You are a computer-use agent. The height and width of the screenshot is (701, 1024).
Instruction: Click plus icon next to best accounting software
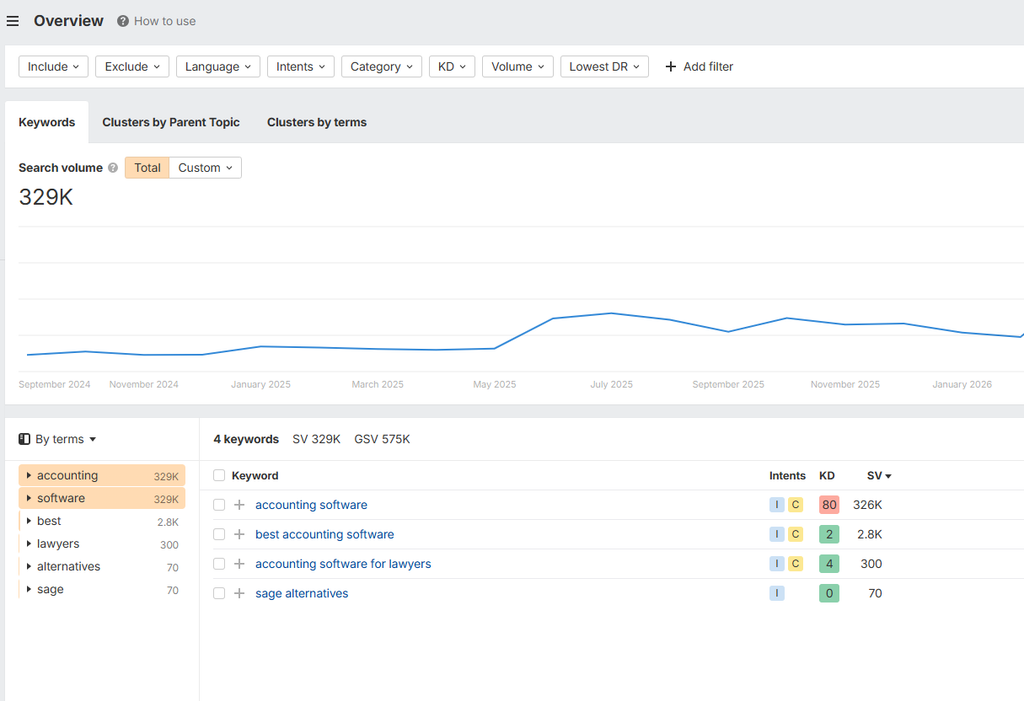click(240, 534)
